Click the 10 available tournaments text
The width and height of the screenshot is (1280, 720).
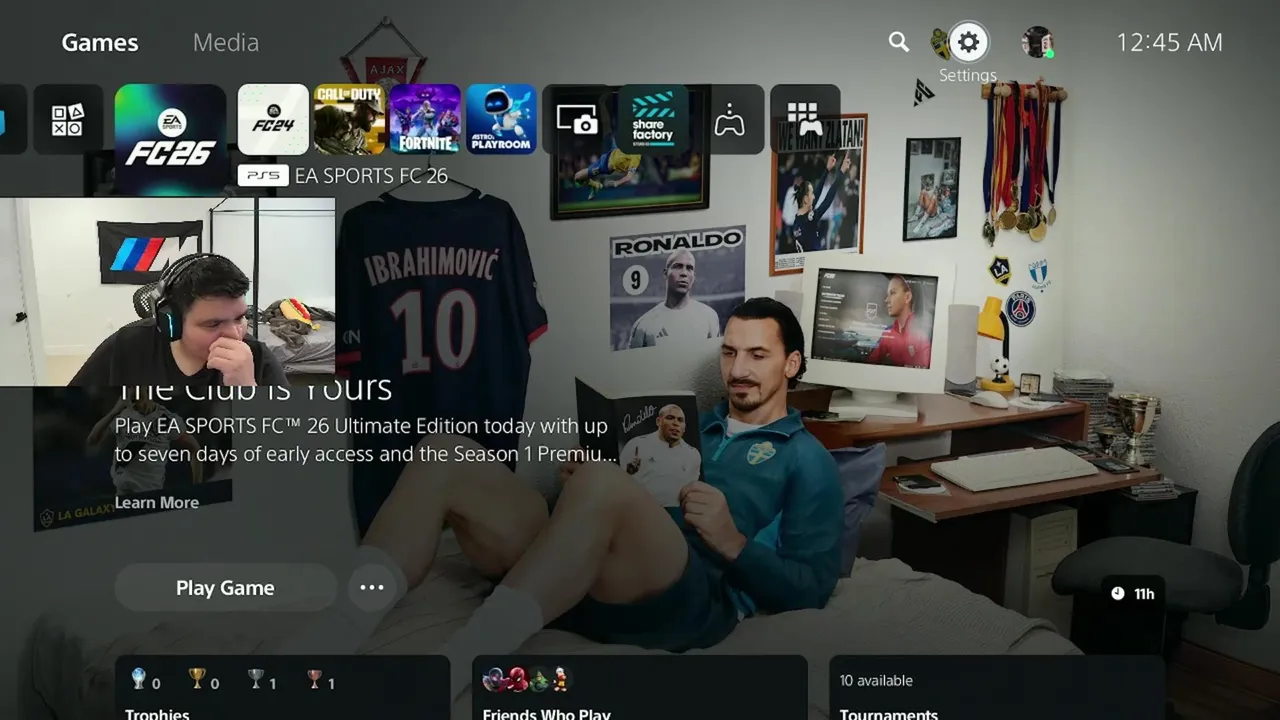pos(876,680)
